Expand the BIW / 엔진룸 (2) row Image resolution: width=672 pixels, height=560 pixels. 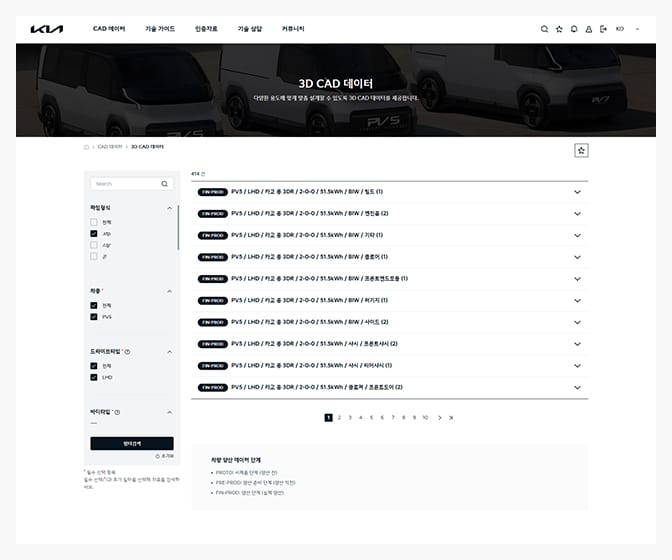[x=577, y=214]
